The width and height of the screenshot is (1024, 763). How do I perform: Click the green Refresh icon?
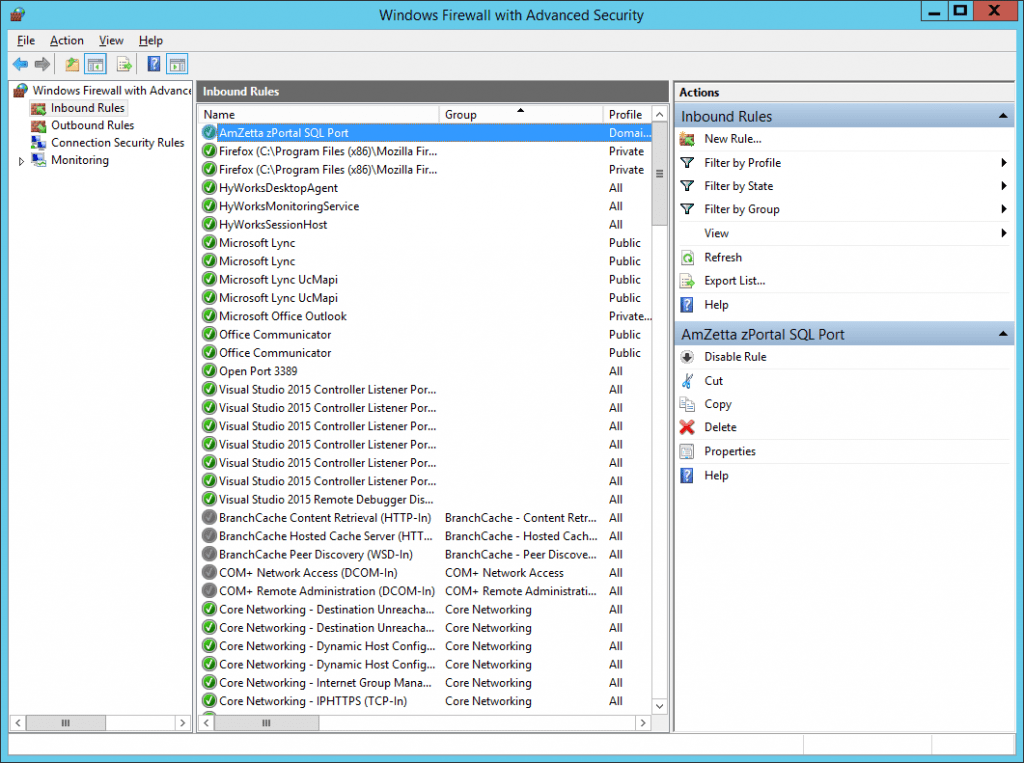pyautogui.click(x=687, y=257)
